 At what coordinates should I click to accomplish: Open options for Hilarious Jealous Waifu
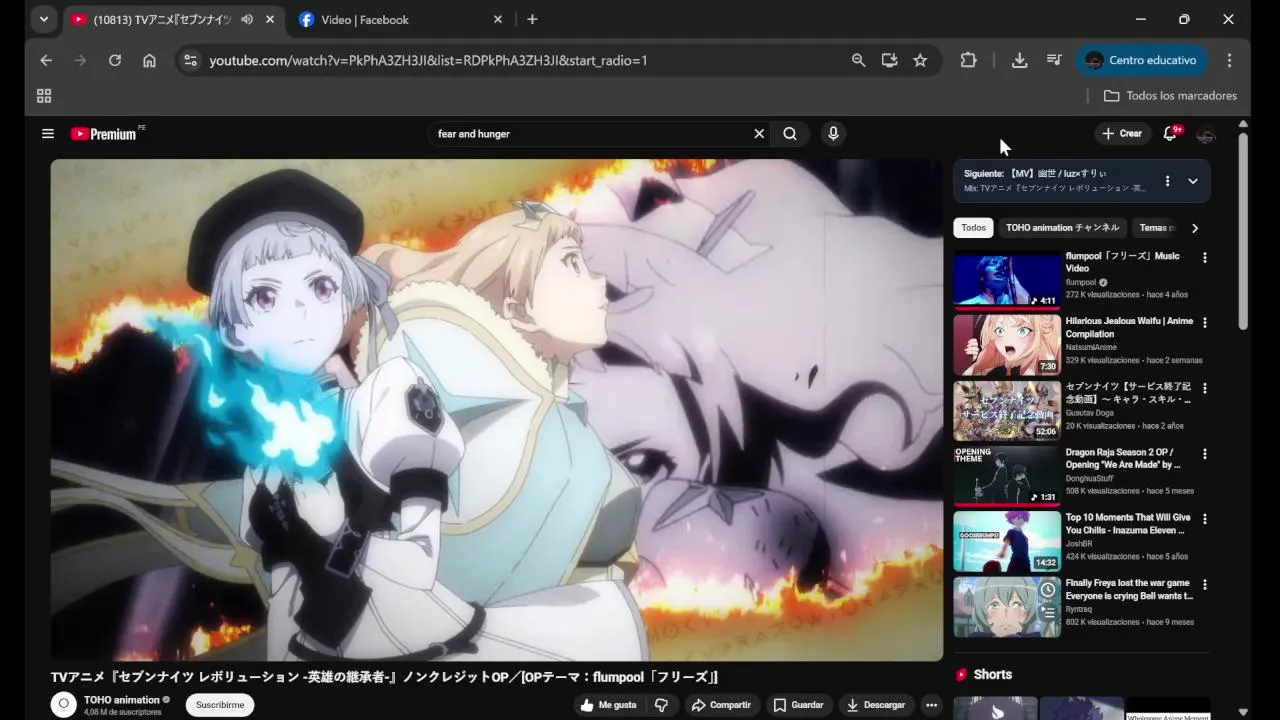pyautogui.click(x=1204, y=323)
